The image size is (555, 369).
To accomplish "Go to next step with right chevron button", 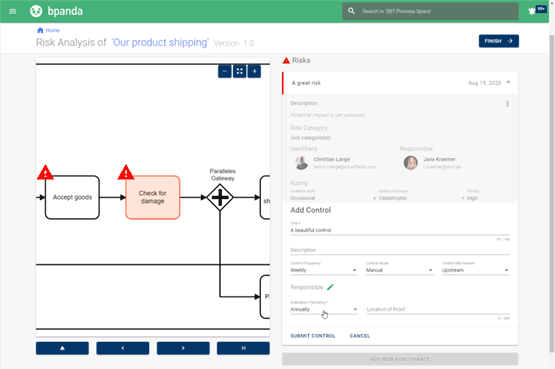I will pyautogui.click(x=183, y=348).
